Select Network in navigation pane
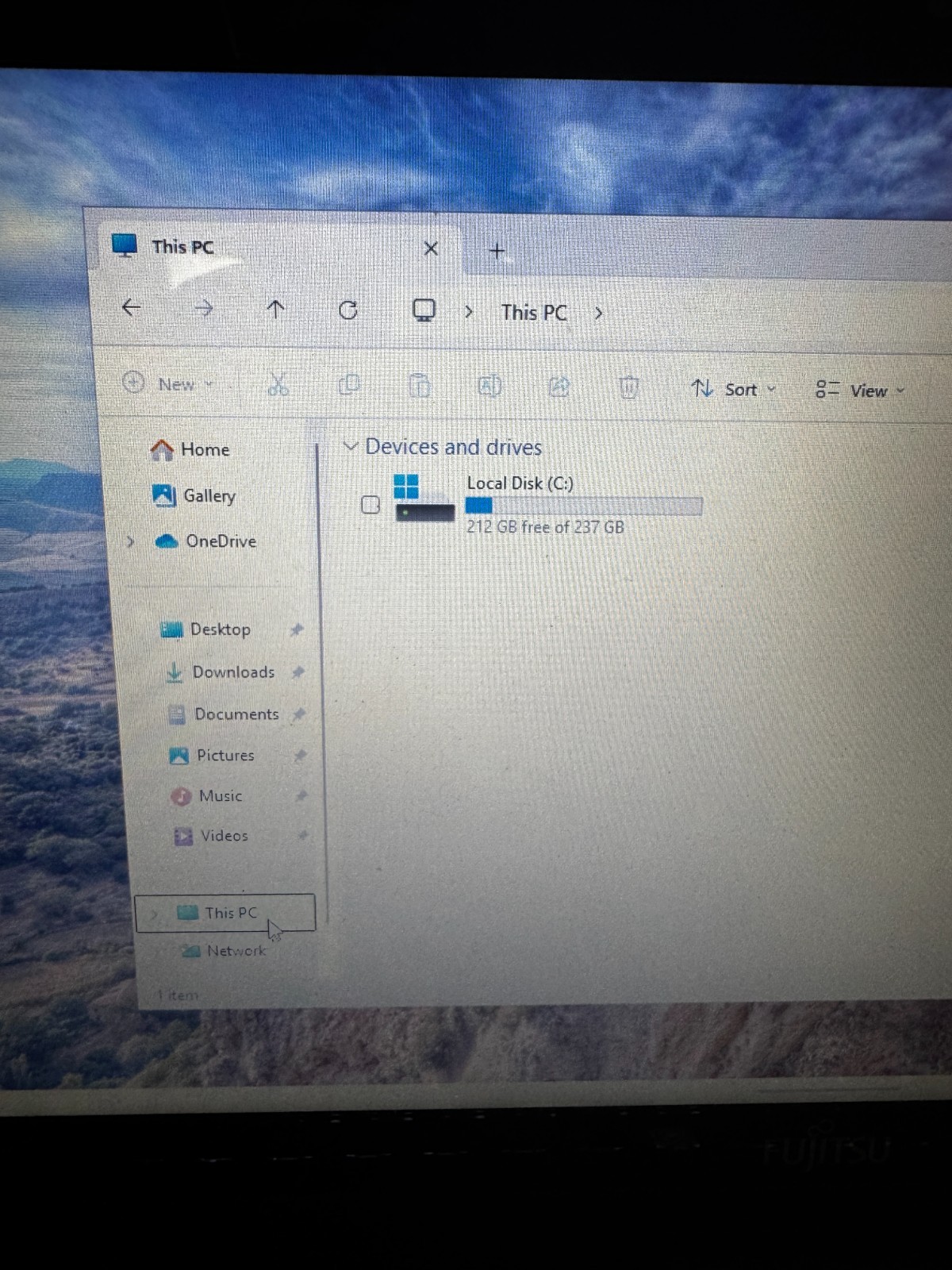Image resolution: width=952 pixels, height=1270 pixels. pos(225,951)
